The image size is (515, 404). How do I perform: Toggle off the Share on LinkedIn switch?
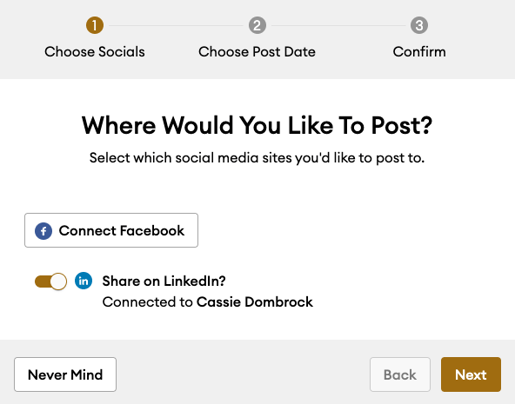pos(51,282)
